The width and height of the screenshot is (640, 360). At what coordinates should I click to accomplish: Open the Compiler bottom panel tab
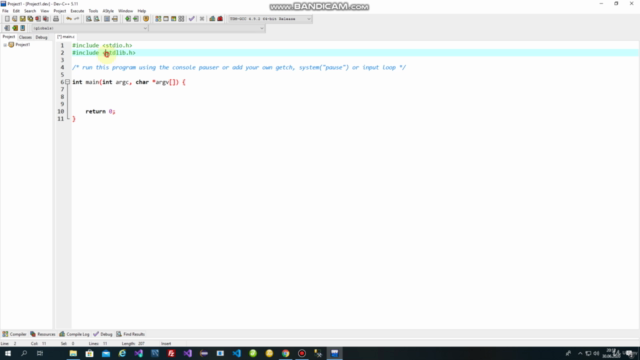(x=14, y=334)
